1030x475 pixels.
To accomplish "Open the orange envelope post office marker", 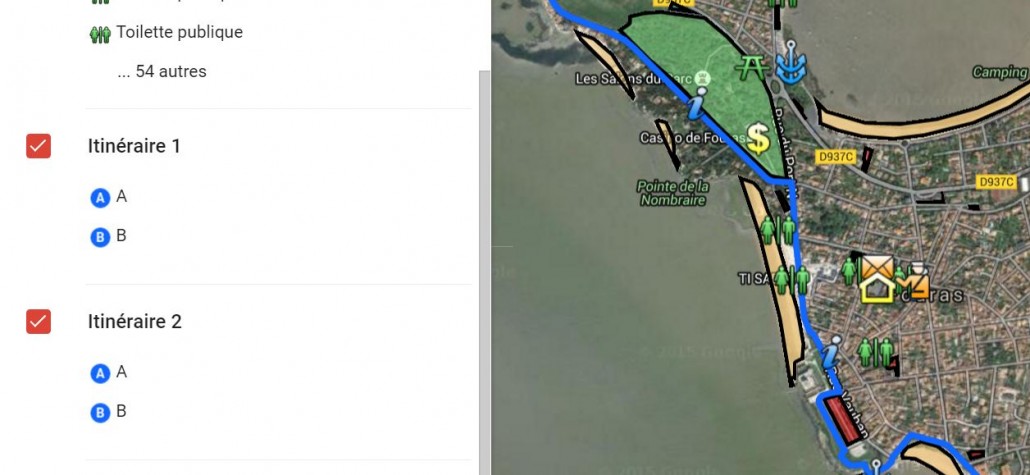I will click(x=878, y=266).
